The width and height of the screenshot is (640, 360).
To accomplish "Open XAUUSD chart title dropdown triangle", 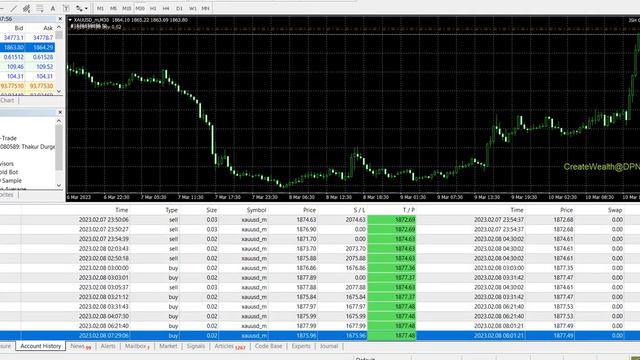I will click(x=70, y=20).
